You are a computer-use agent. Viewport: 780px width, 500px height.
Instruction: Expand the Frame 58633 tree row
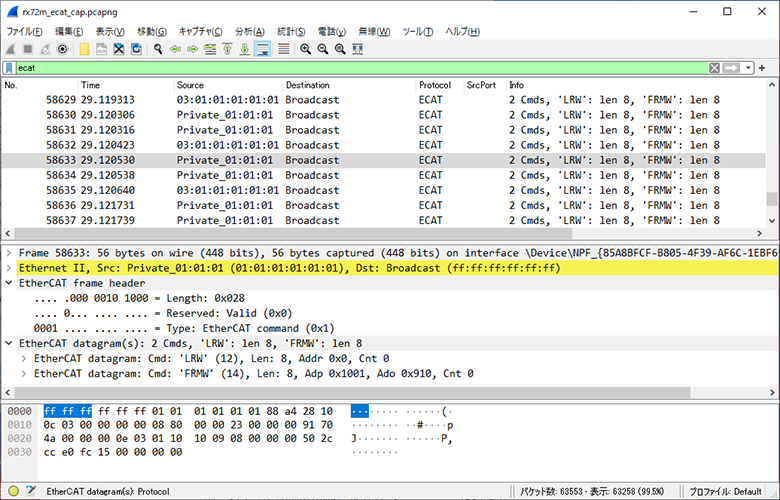click(8, 253)
